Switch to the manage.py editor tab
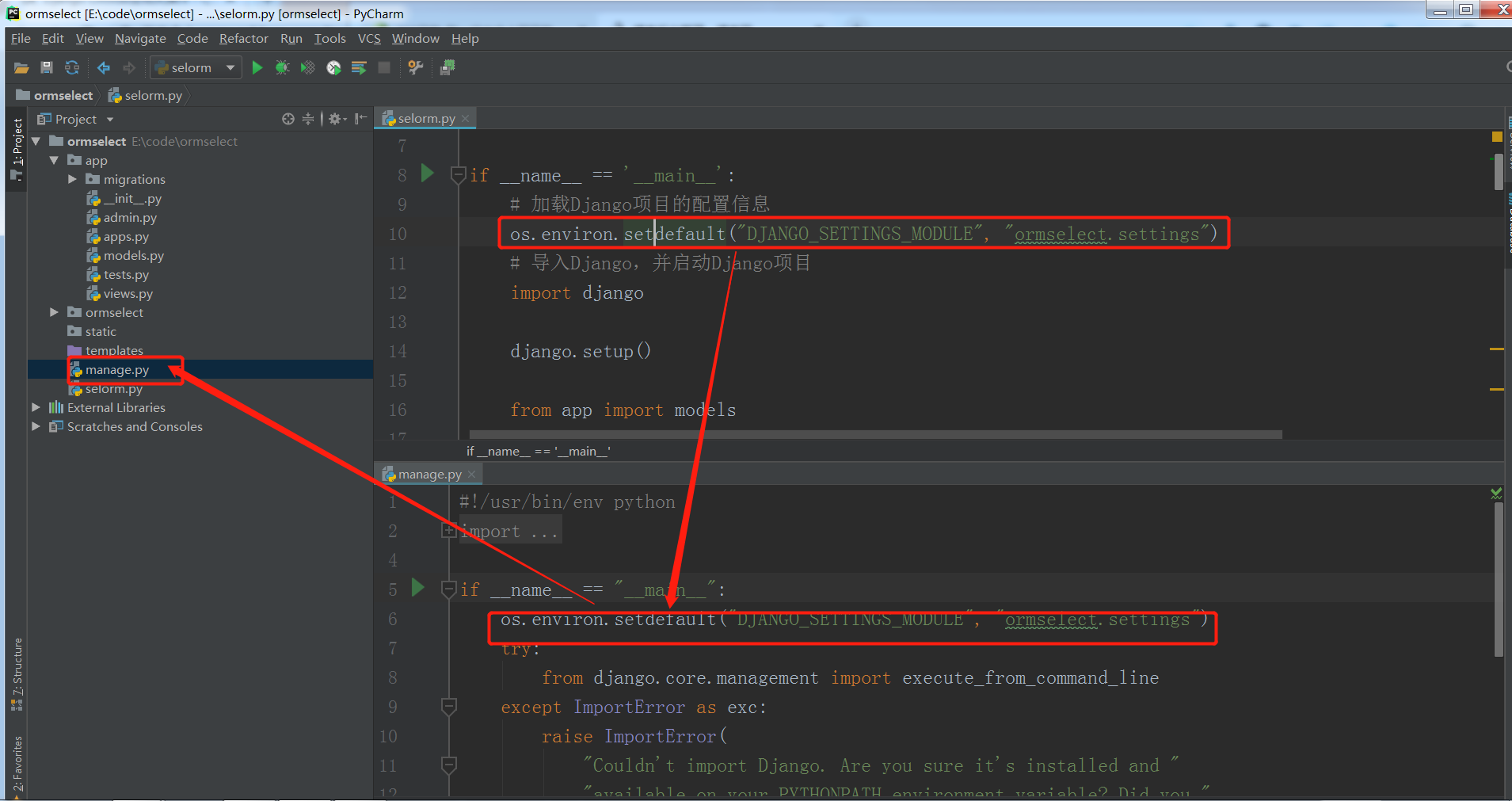The width and height of the screenshot is (1512, 801). click(x=429, y=475)
